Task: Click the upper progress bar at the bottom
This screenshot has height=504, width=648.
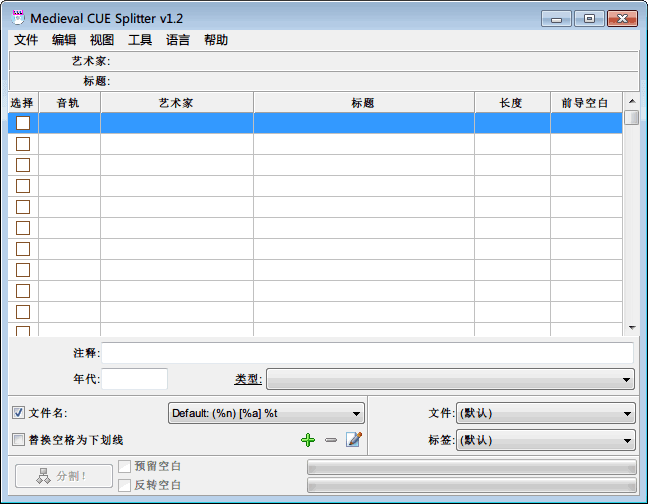Action: (471, 467)
